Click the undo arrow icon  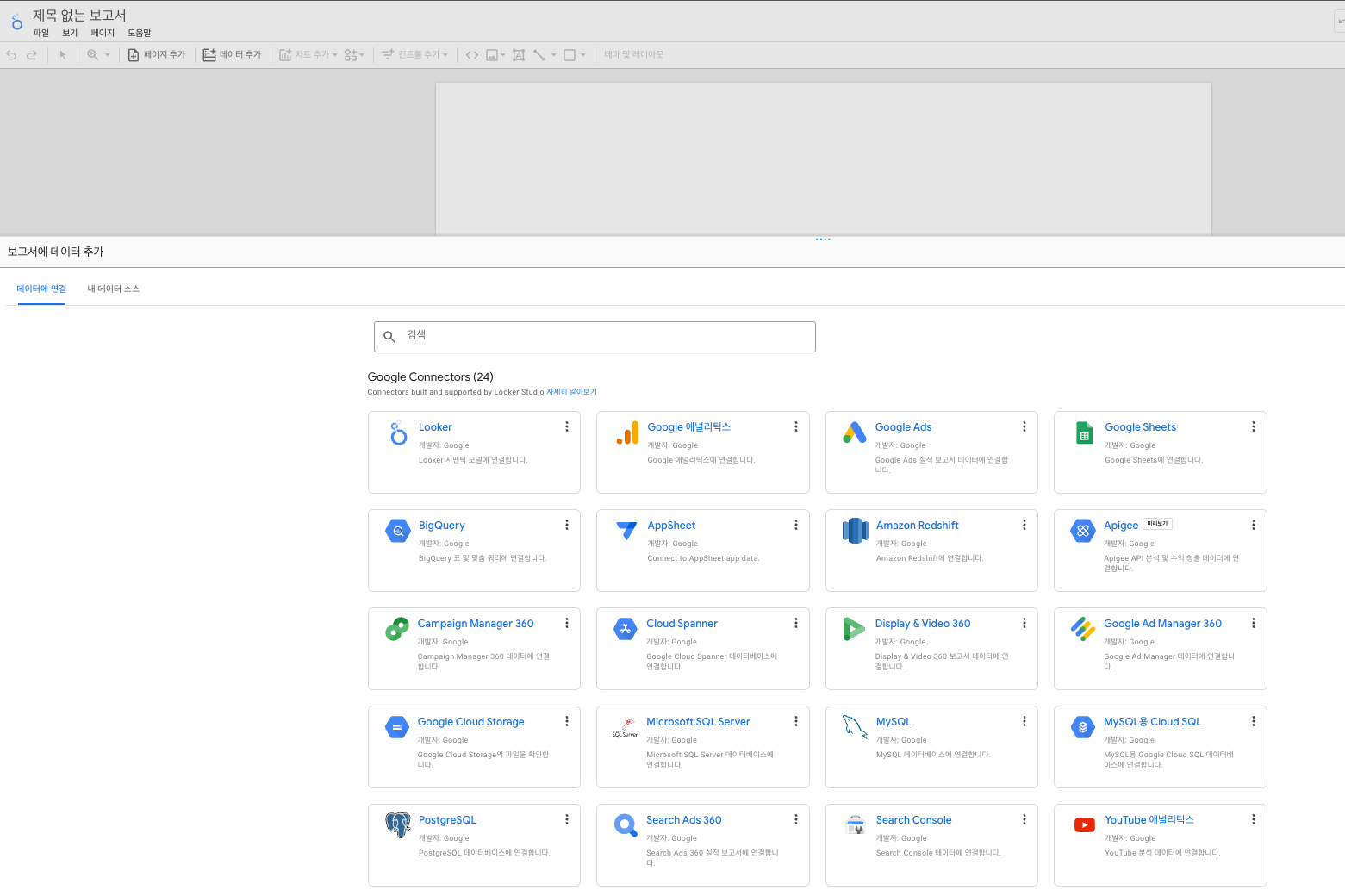(11, 55)
